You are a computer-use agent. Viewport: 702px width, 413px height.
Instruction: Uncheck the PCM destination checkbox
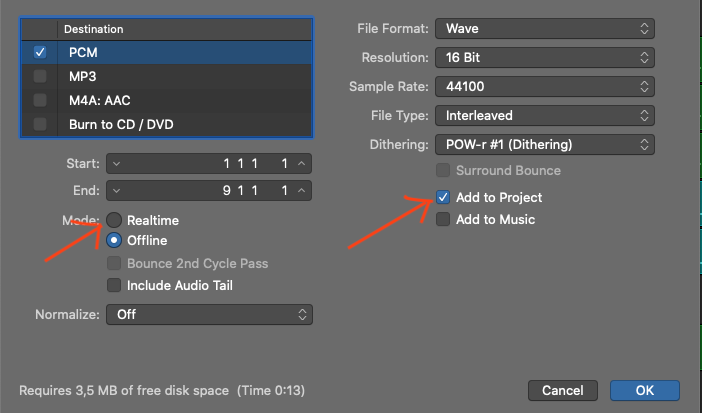40,52
